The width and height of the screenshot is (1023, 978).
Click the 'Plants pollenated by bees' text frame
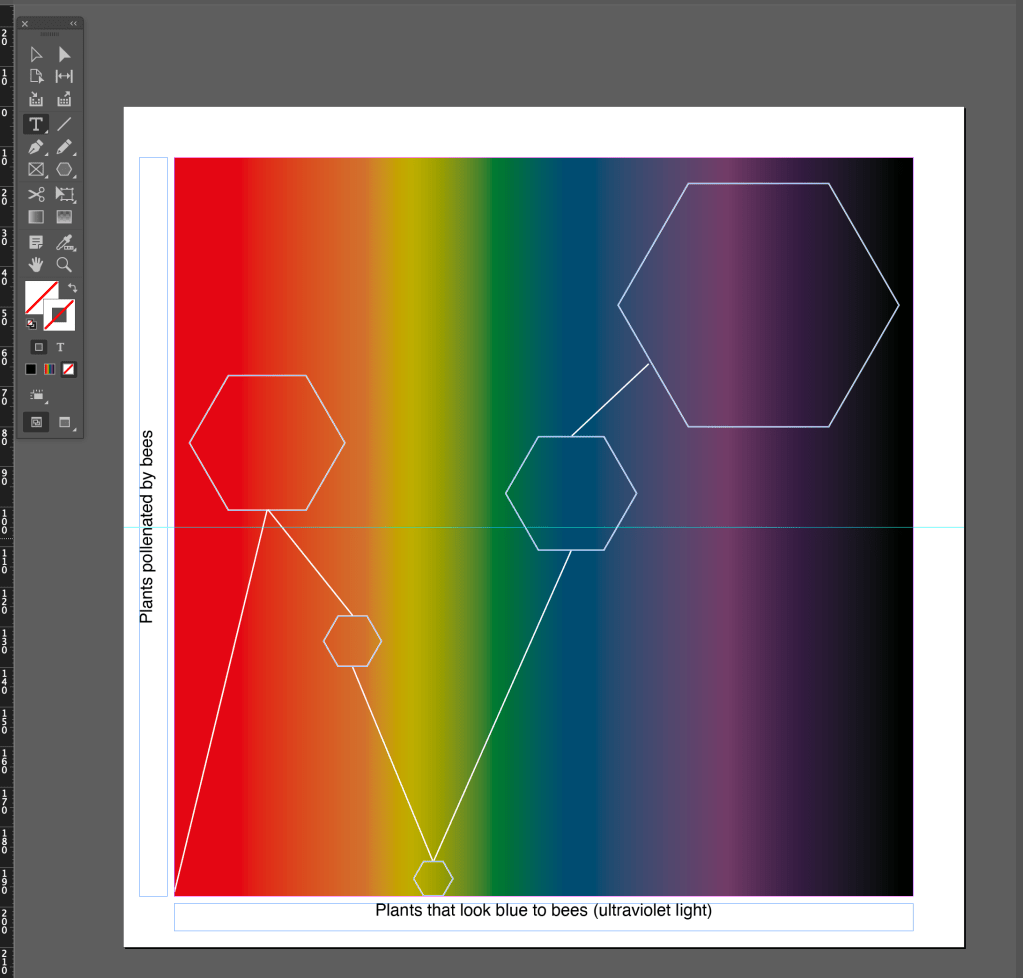point(152,526)
